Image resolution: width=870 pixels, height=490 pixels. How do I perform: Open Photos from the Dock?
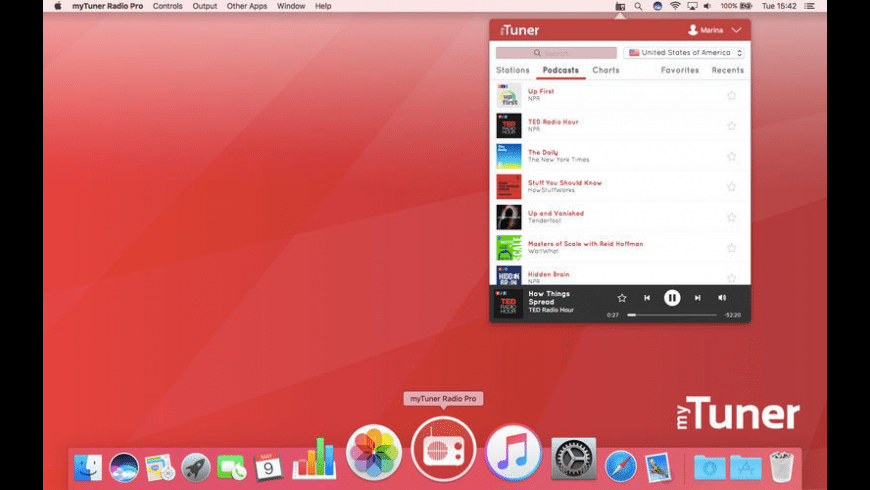tap(374, 452)
